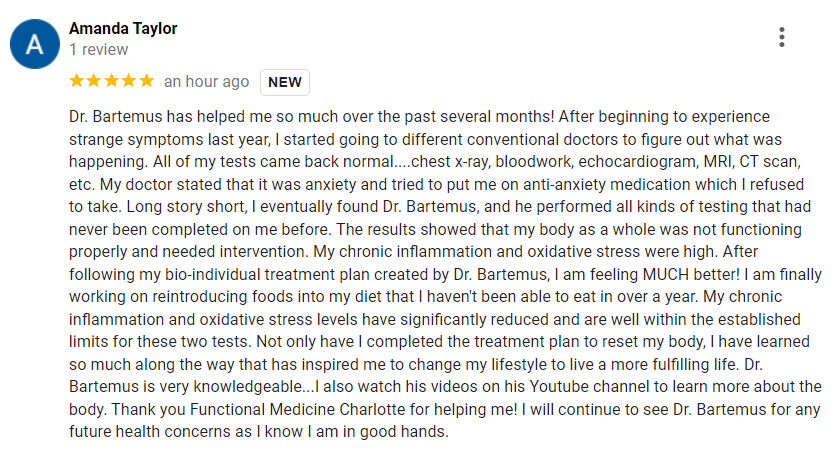Click the third rating star

111,81
